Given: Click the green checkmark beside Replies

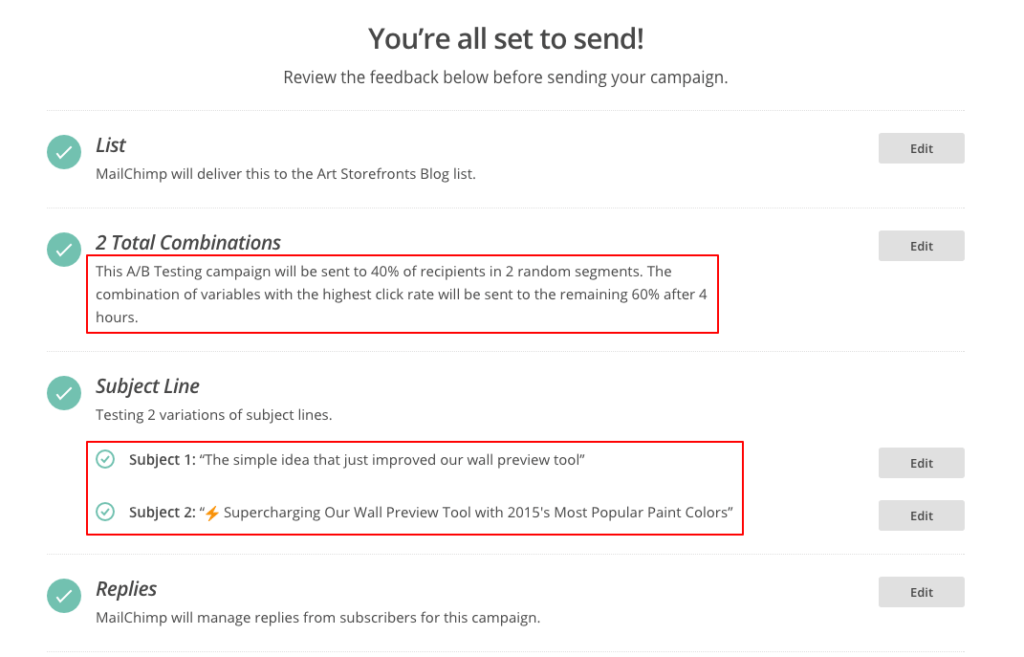Looking at the screenshot, I should tap(64, 596).
